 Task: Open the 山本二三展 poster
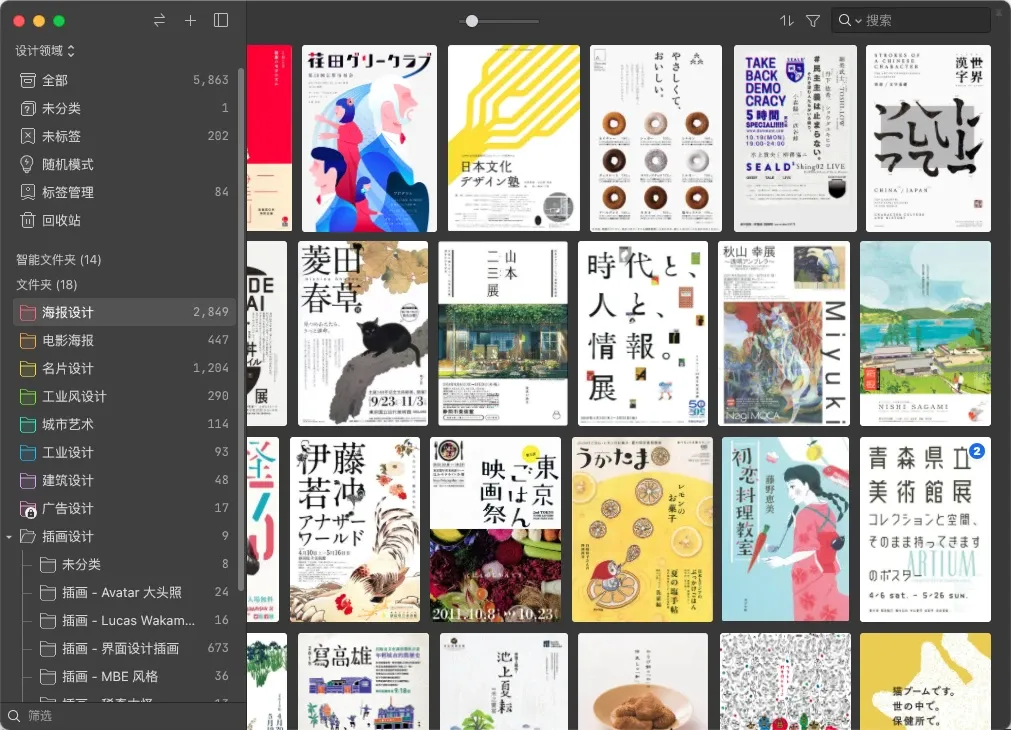(x=503, y=333)
